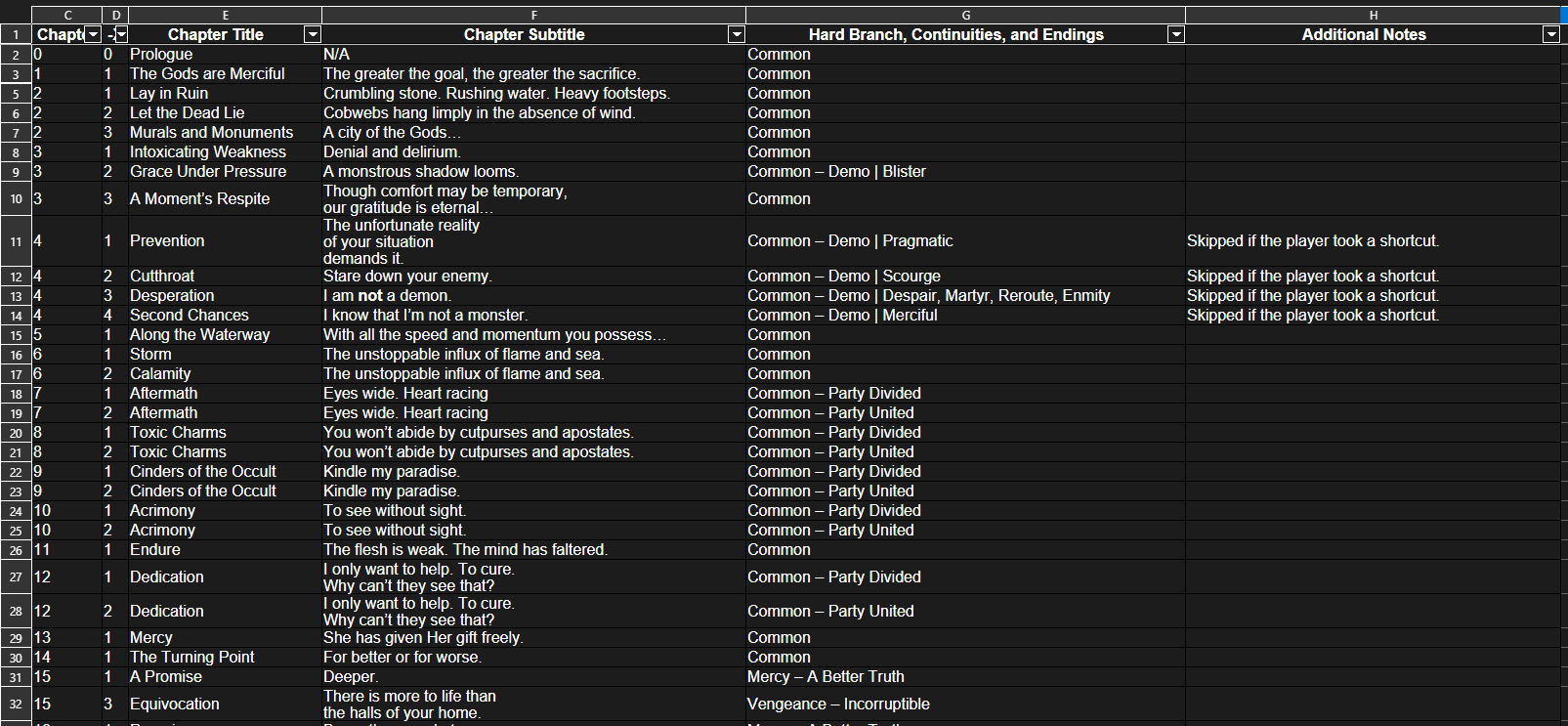Screen dimensions: 1568x726
Task: Click "I know that I'm not a monster." cell
Action: tap(534, 316)
